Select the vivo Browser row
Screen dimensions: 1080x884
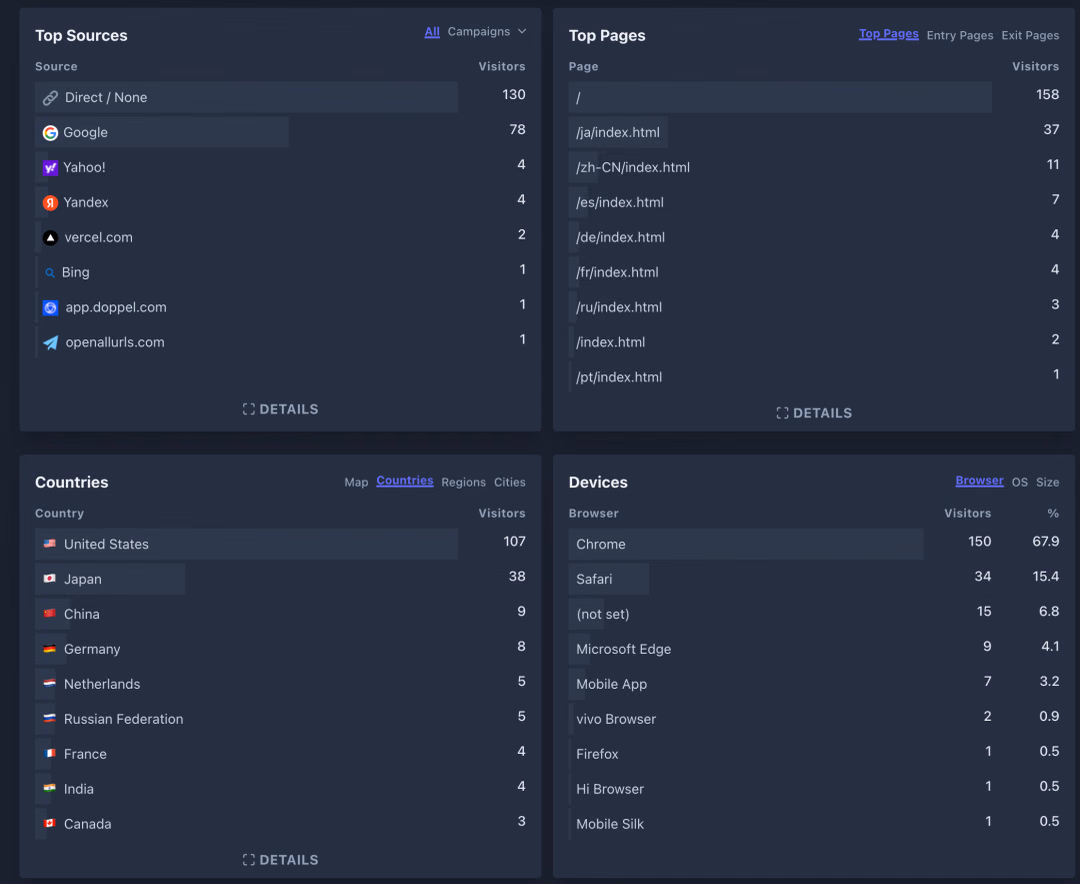[x=814, y=719]
